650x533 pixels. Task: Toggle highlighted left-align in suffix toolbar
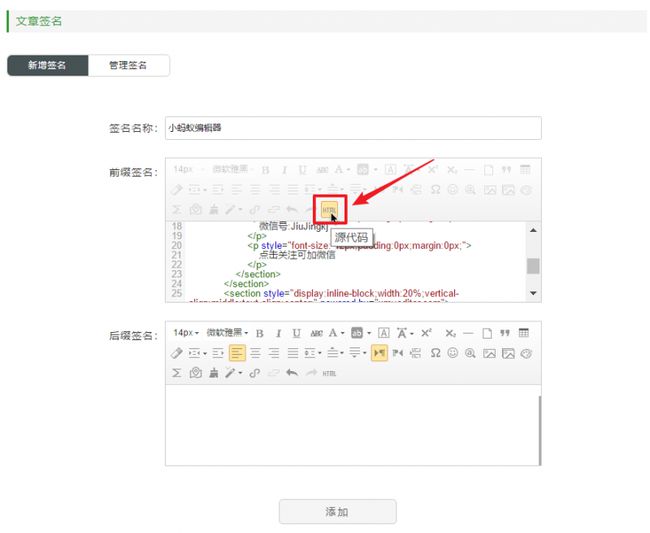coord(237,353)
